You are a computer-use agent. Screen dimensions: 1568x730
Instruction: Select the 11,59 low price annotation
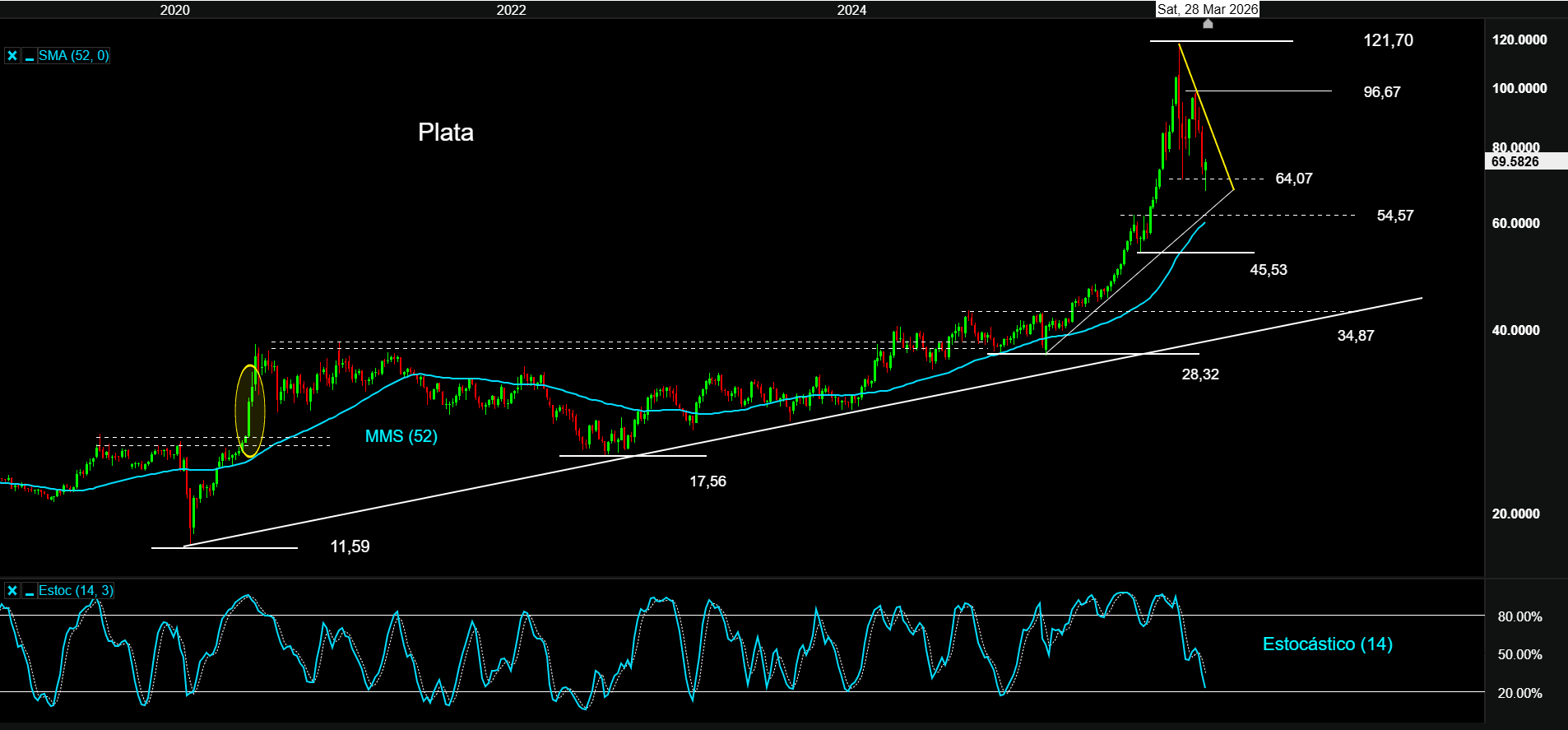350,546
